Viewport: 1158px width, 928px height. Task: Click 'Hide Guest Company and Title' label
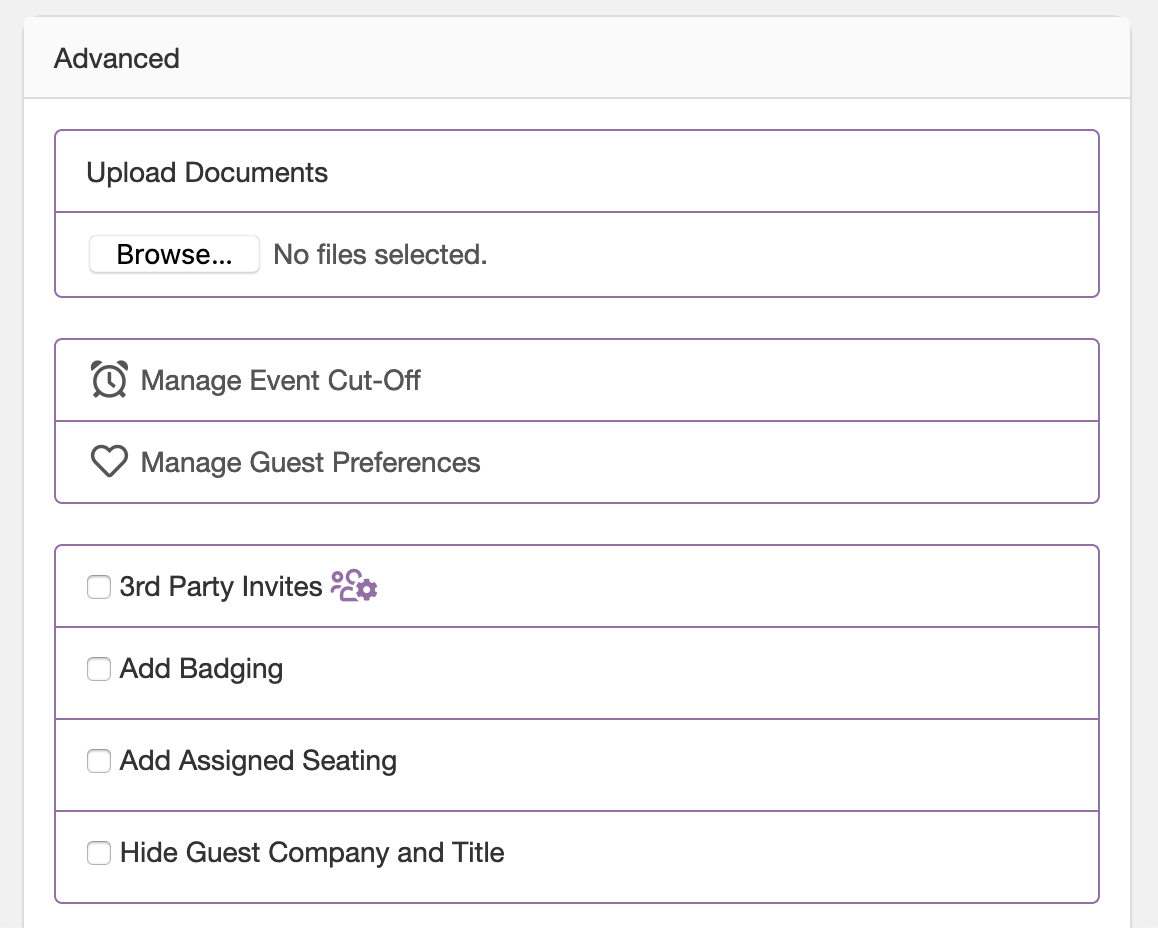coord(312,853)
